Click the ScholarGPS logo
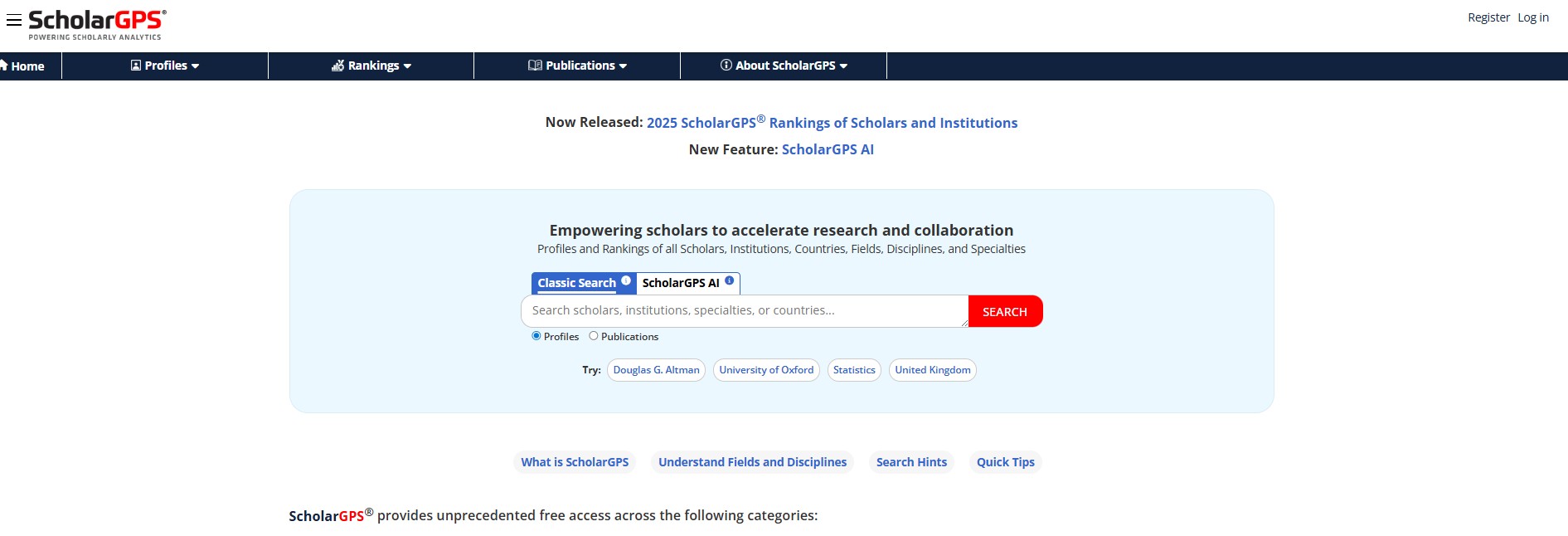Viewport: 1568px width, 536px height. (x=97, y=25)
